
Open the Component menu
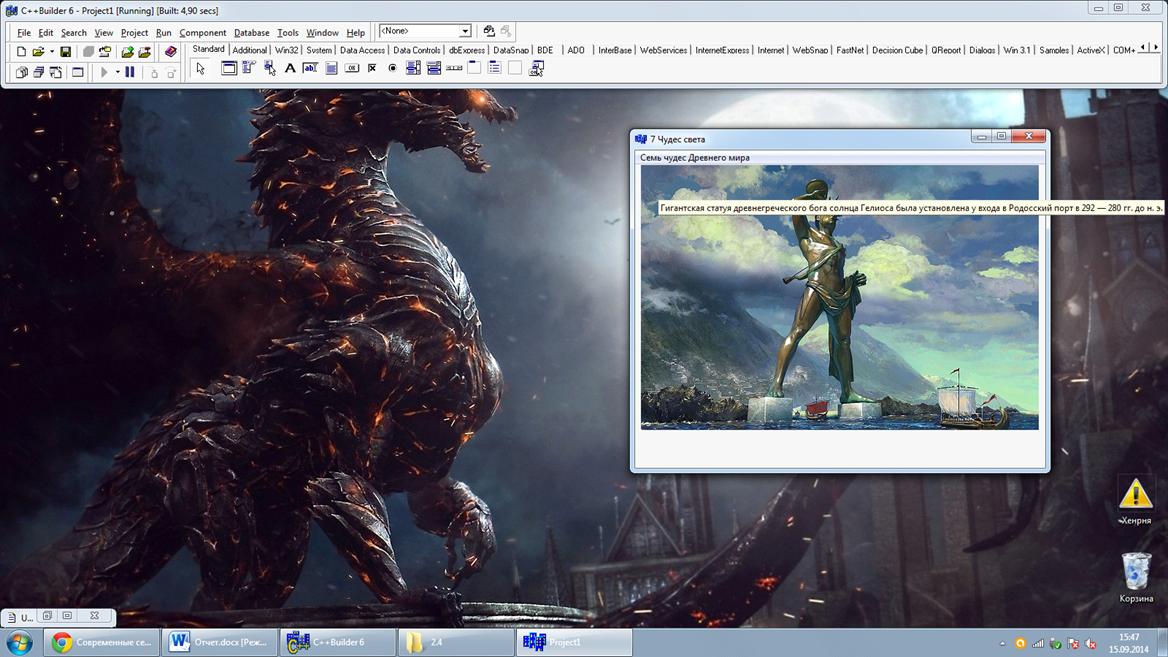click(x=202, y=33)
